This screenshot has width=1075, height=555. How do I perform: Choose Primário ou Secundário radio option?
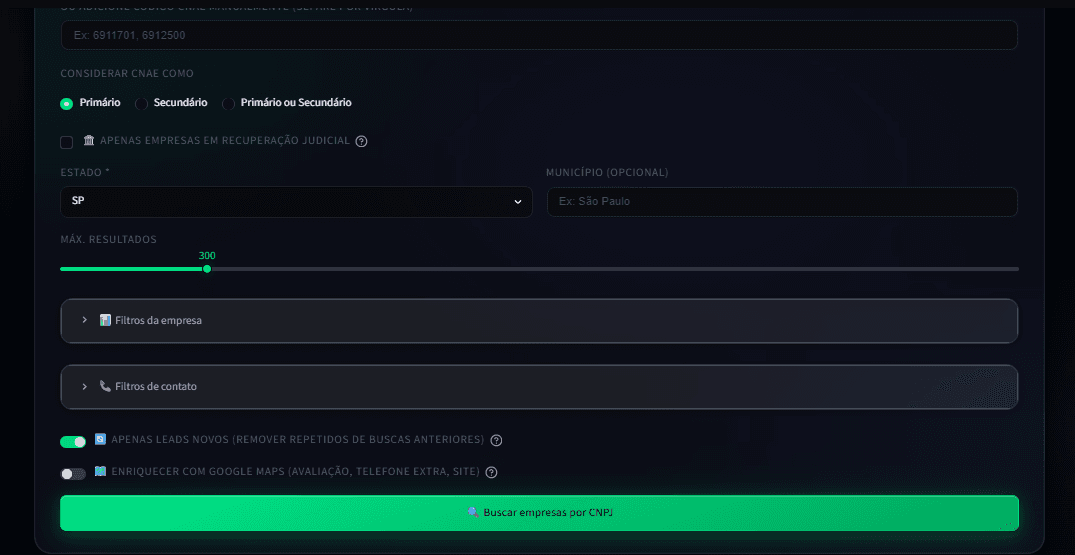(228, 104)
